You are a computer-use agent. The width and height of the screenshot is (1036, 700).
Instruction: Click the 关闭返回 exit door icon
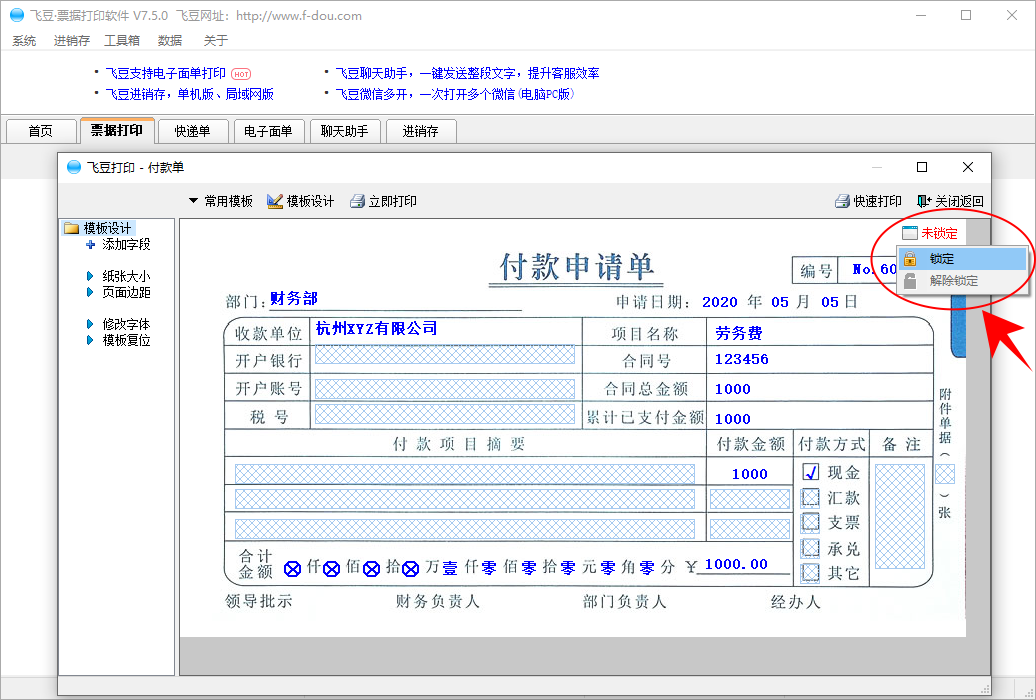click(x=924, y=201)
